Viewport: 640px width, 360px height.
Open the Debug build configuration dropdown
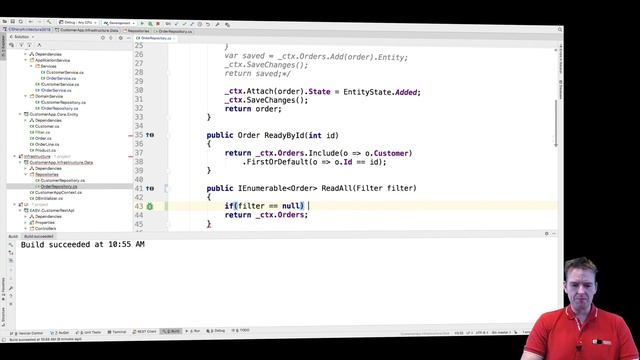(78, 22)
